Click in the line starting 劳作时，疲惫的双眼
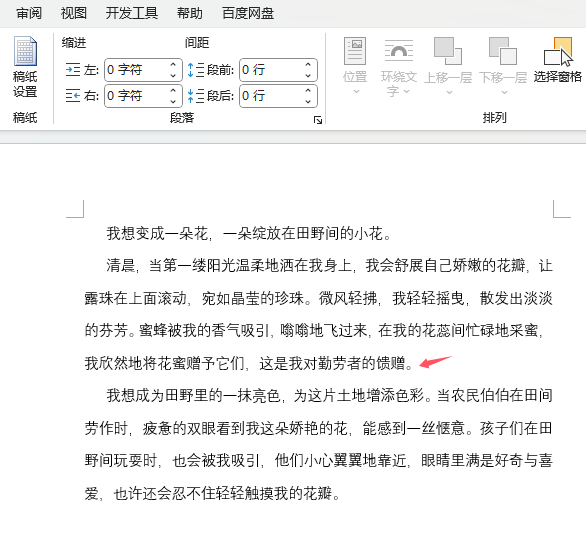Screen dimensions: 586x541 click(x=318, y=428)
